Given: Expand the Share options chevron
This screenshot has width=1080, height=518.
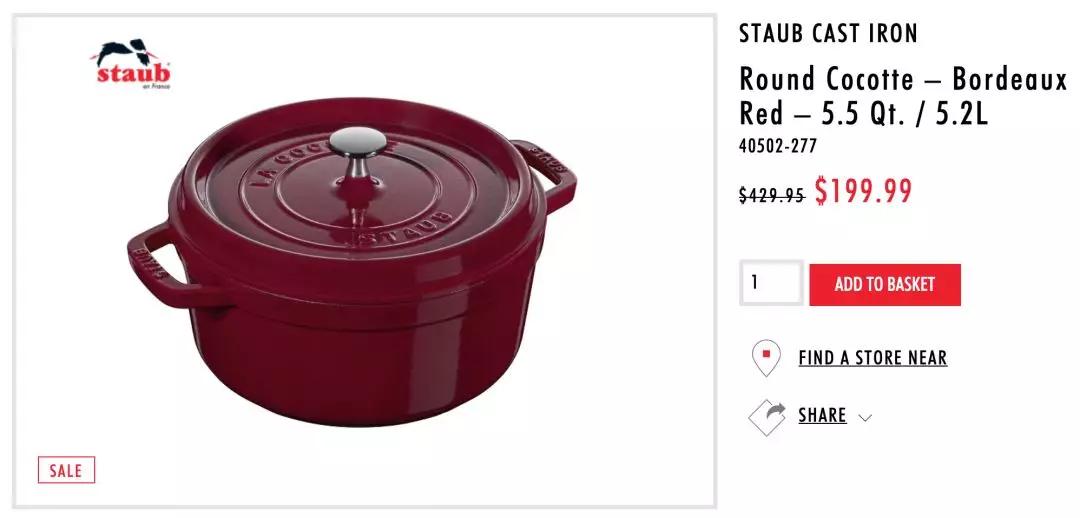Looking at the screenshot, I should coord(865,417).
